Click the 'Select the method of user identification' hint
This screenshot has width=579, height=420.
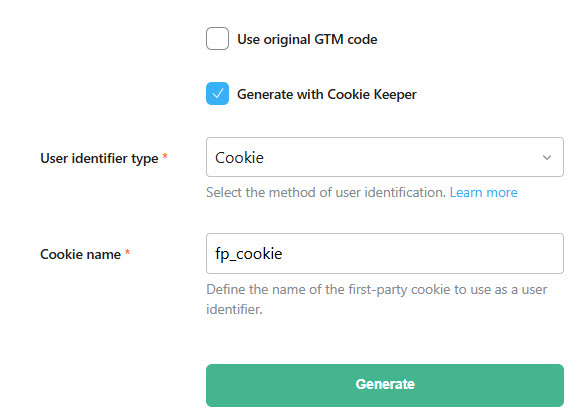coord(326,192)
